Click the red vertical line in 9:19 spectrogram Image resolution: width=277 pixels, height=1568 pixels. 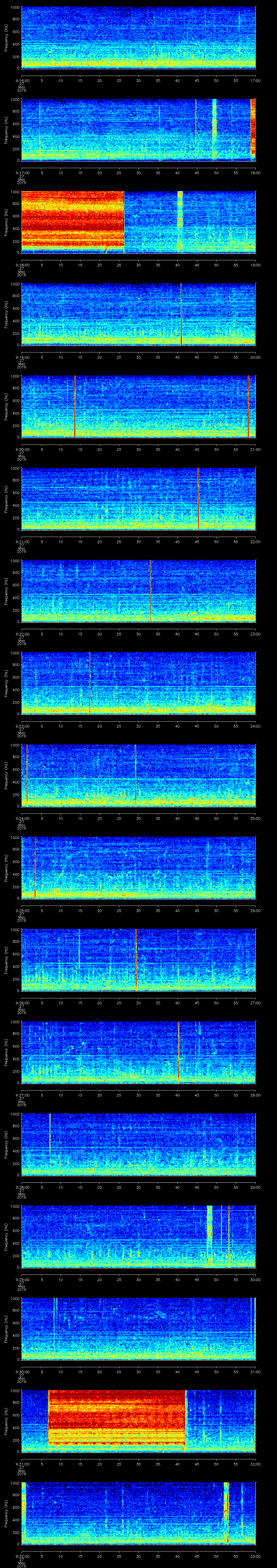182,314
